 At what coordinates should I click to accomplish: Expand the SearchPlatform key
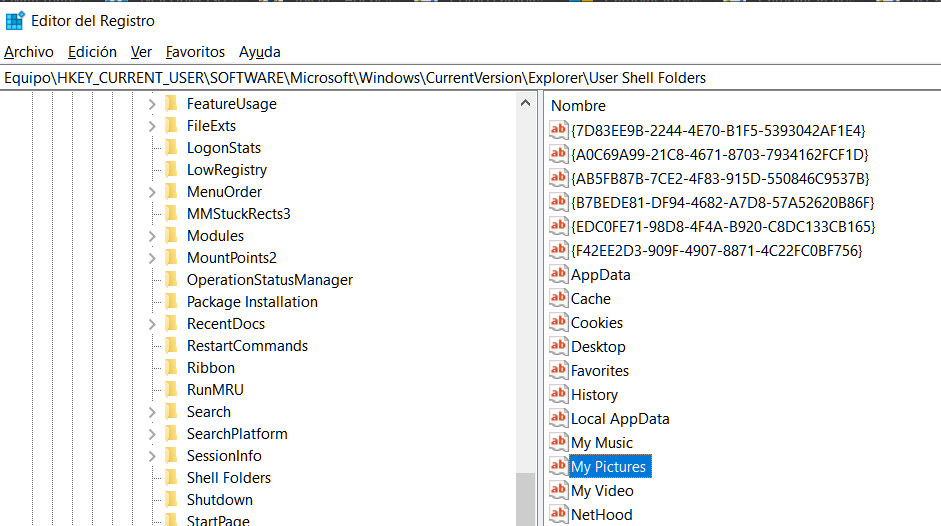(x=152, y=434)
